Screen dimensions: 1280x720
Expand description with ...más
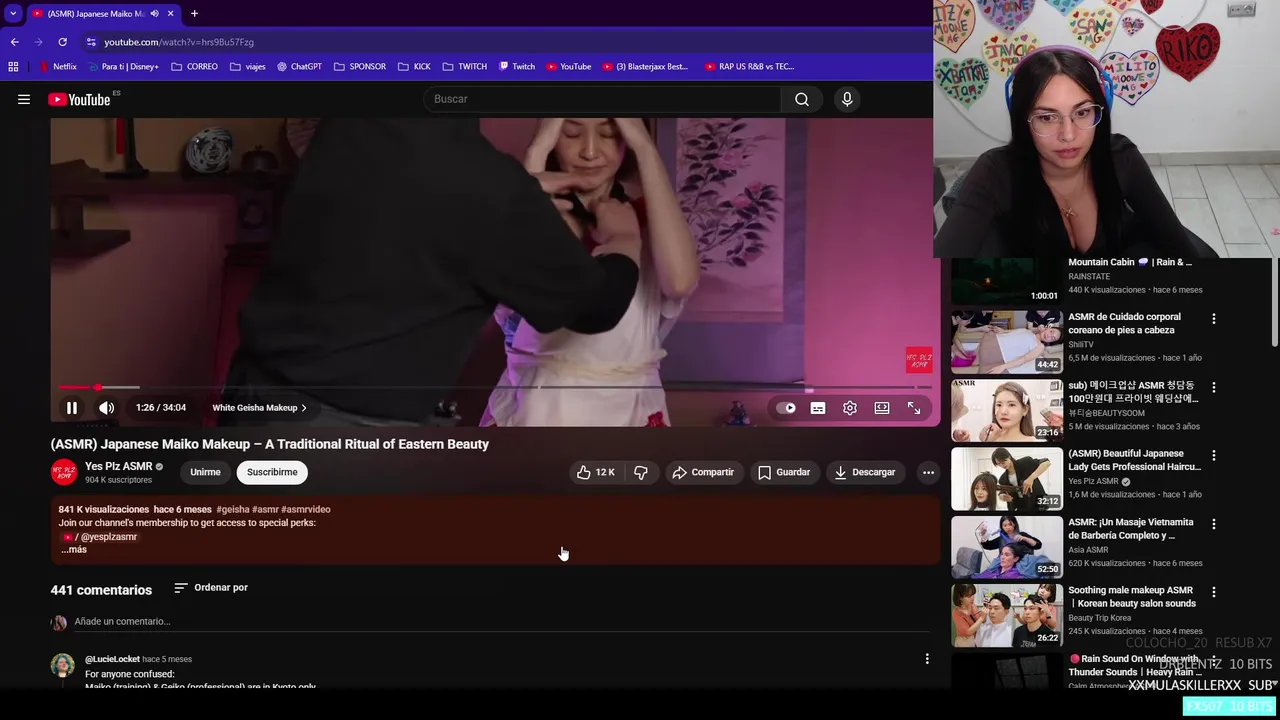coord(74,549)
